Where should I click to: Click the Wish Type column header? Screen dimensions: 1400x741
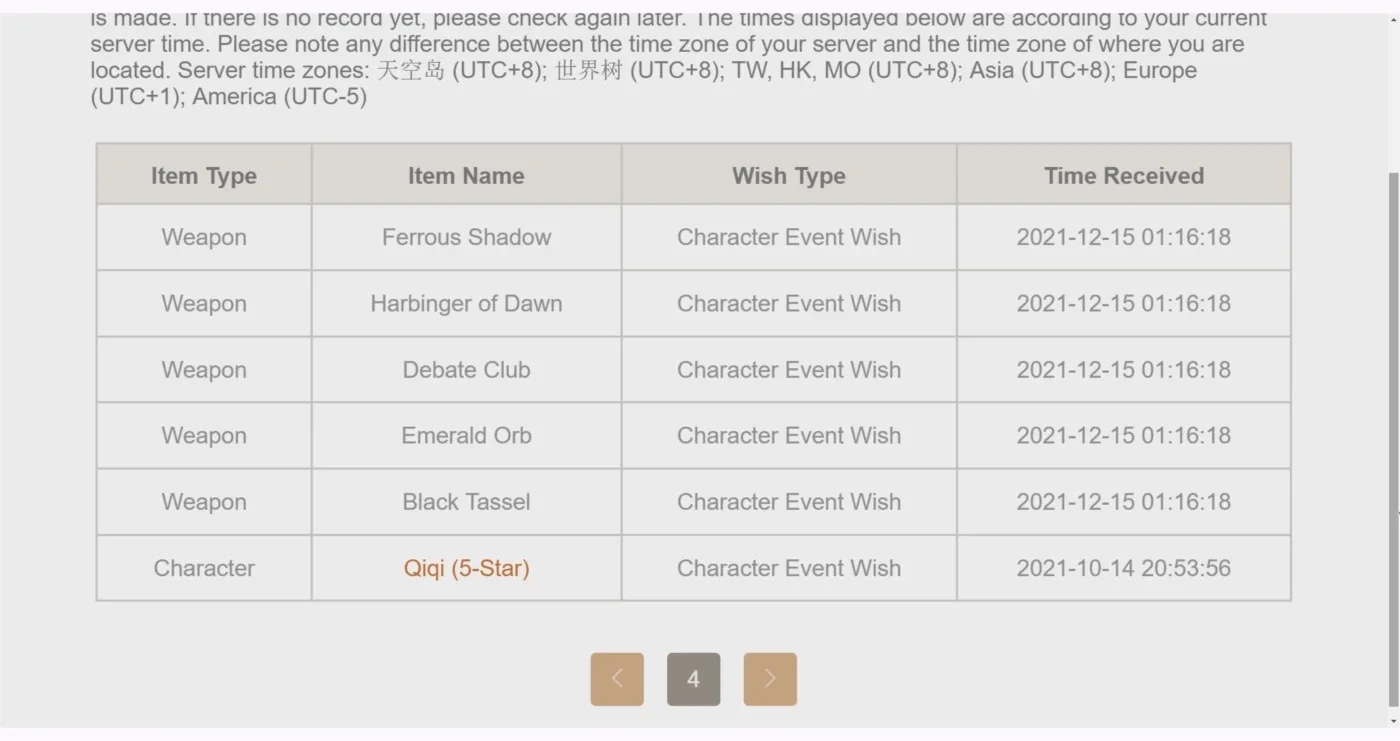(789, 175)
